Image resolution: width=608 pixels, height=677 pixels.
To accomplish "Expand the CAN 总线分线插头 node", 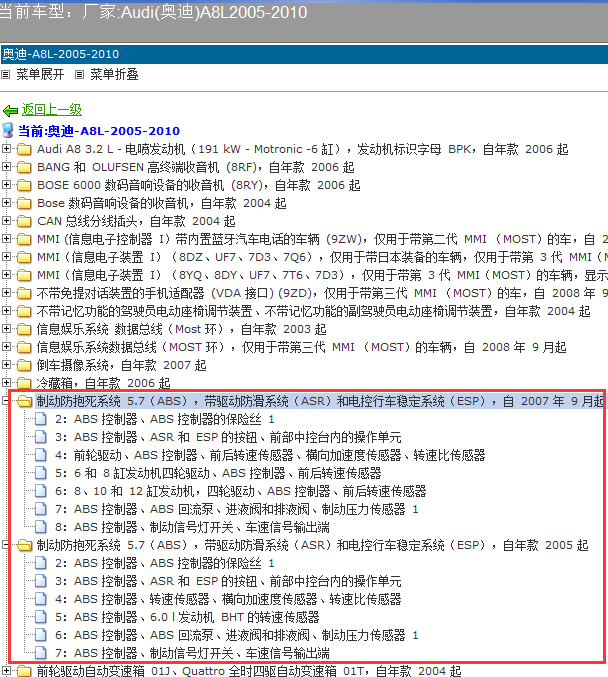I will click(6, 220).
